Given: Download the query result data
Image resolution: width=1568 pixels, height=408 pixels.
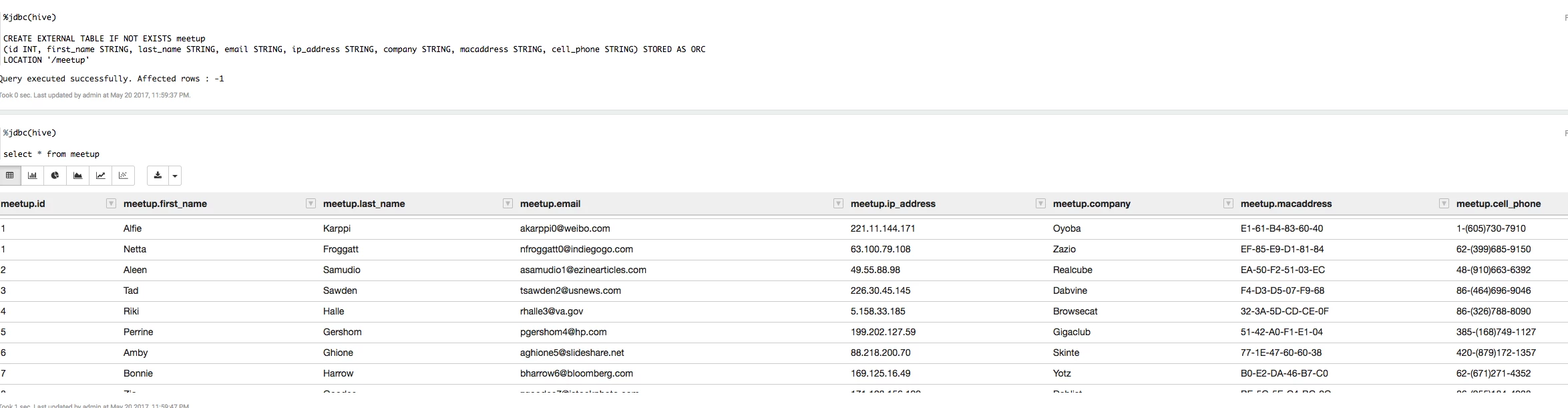Looking at the screenshot, I should click(158, 176).
